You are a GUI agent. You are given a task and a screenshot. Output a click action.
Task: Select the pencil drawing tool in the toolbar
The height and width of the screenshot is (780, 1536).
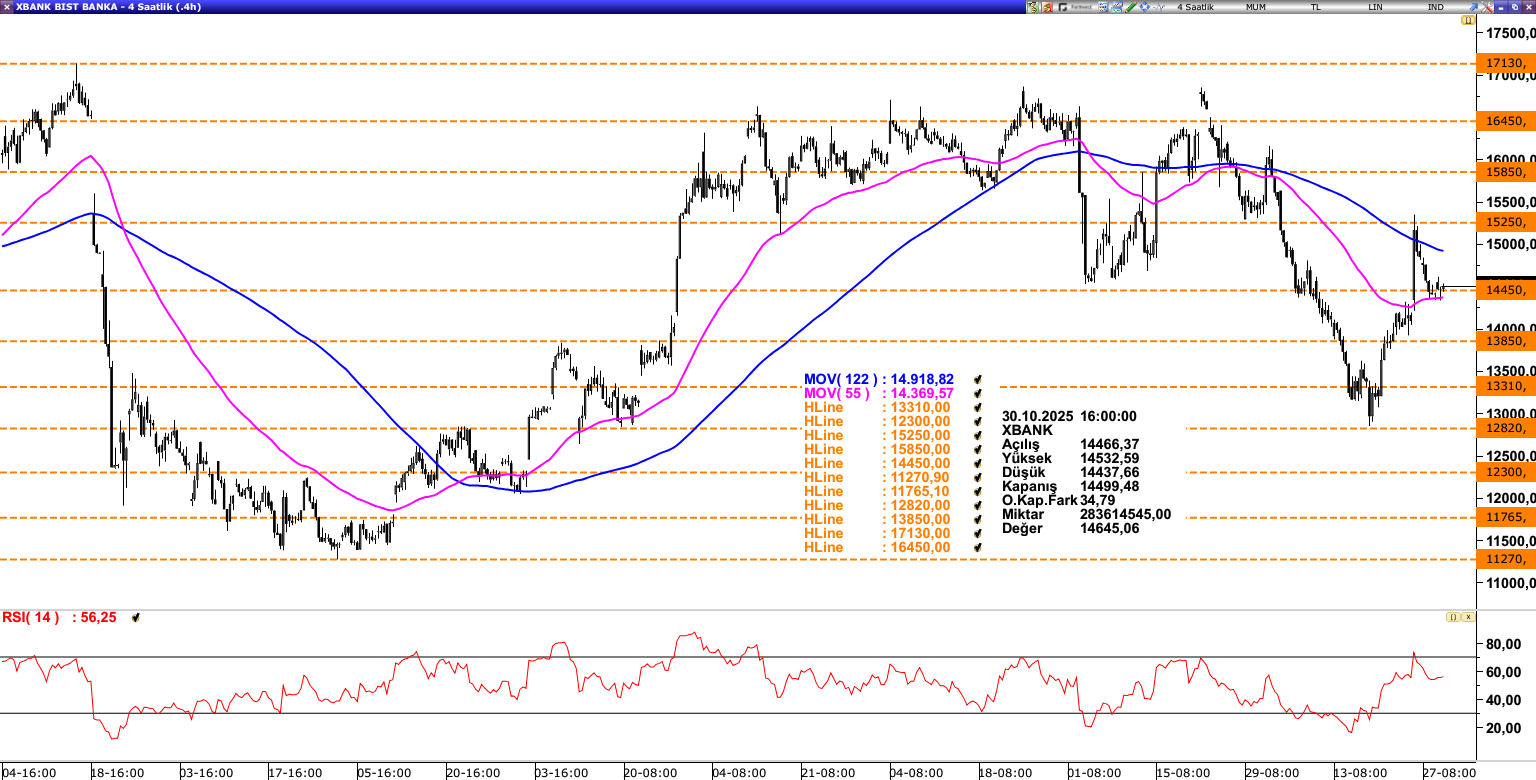click(x=1130, y=6)
